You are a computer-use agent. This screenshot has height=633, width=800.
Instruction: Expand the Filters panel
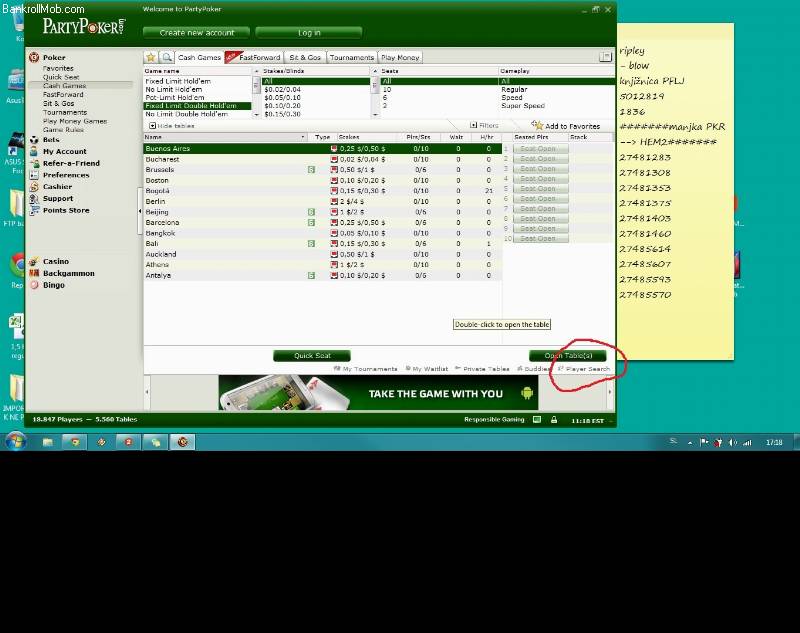point(484,125)
